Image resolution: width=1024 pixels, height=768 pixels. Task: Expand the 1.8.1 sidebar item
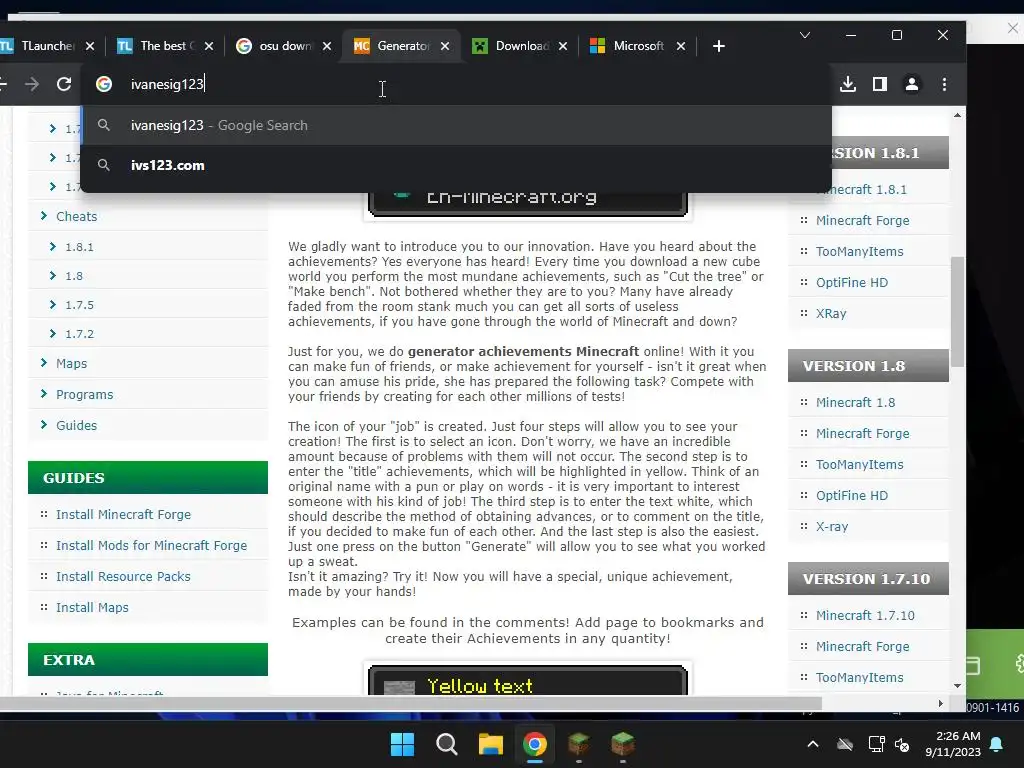coord(79,247)
